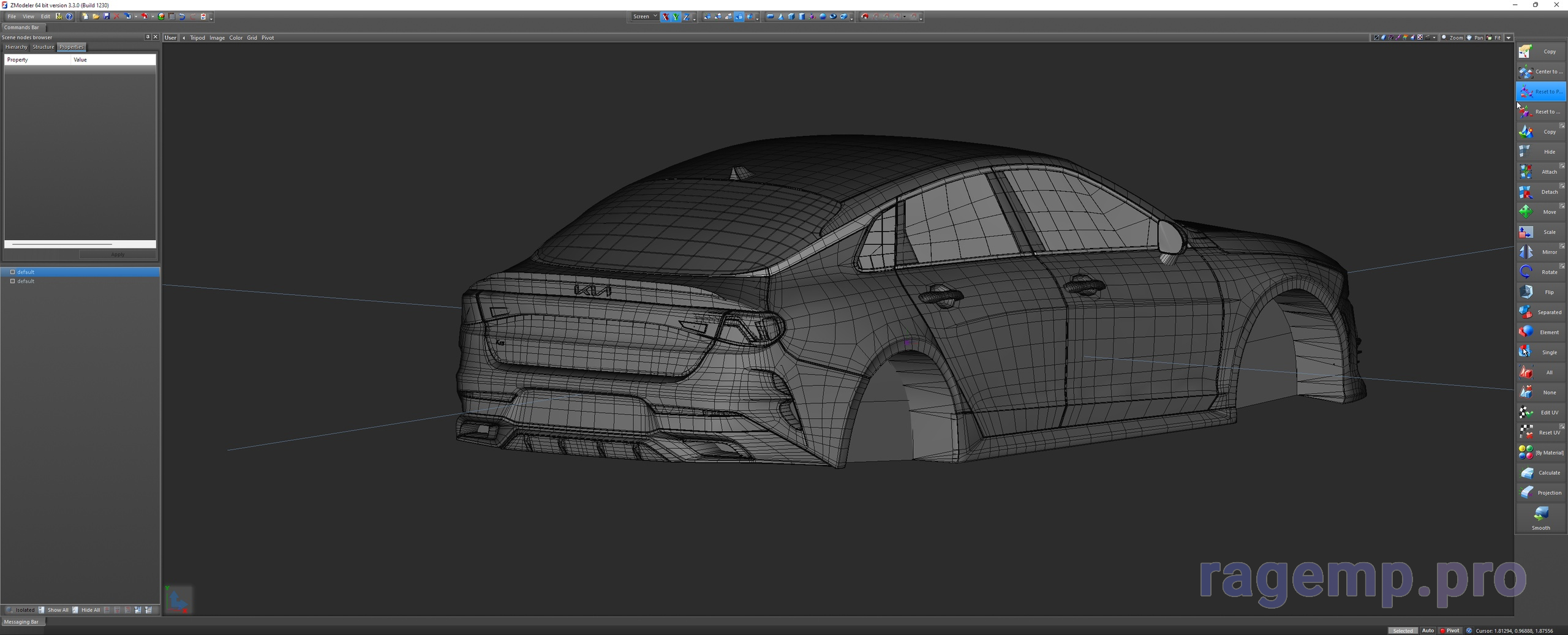Image resolution: width=1568 pixels, height=635 pixels.
Task: Open the Edit menu
Action: coord(45,17)
